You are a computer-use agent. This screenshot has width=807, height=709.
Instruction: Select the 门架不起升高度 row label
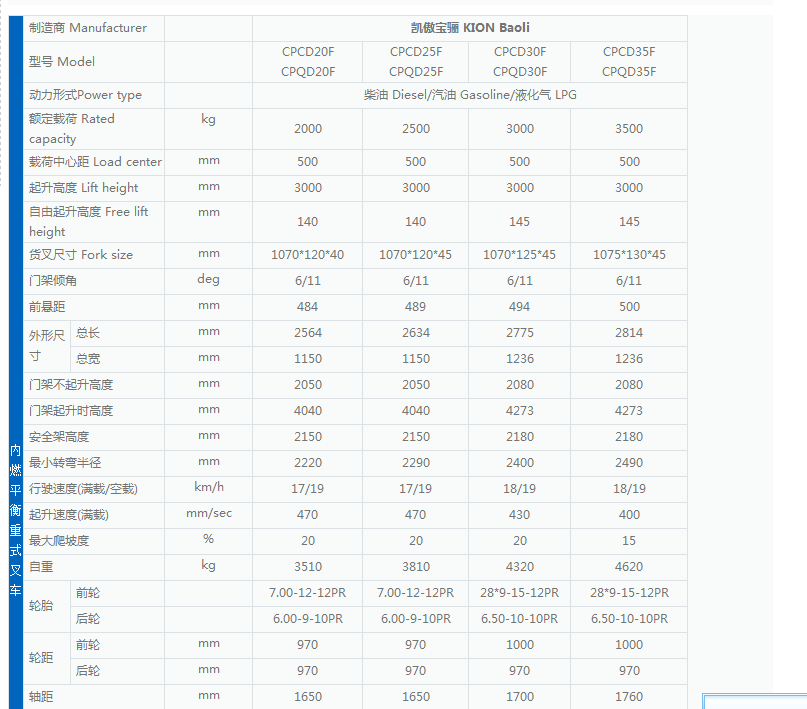point(71,385)
